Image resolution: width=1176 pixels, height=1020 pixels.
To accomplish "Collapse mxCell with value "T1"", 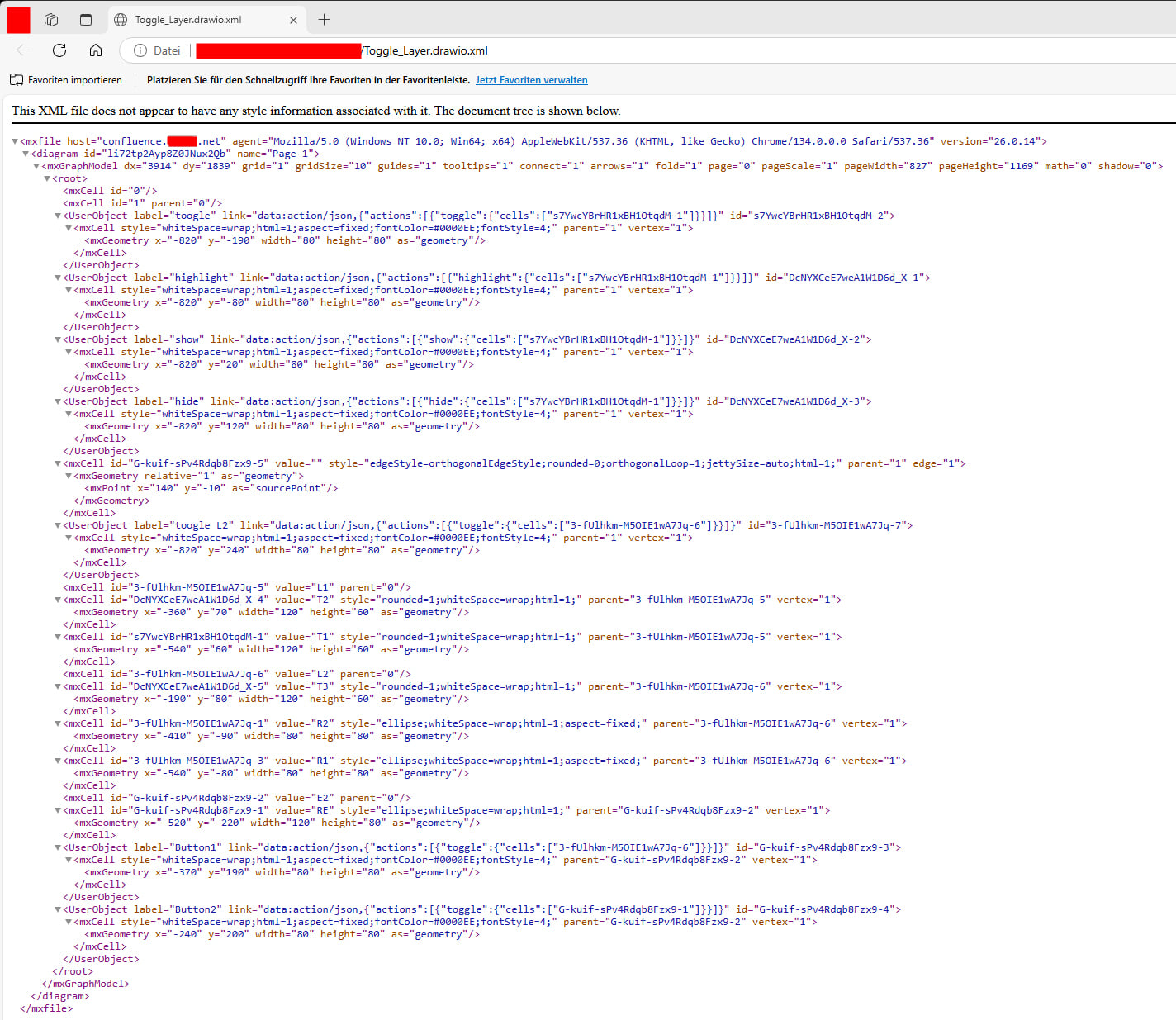I will [x=58, y=637].
